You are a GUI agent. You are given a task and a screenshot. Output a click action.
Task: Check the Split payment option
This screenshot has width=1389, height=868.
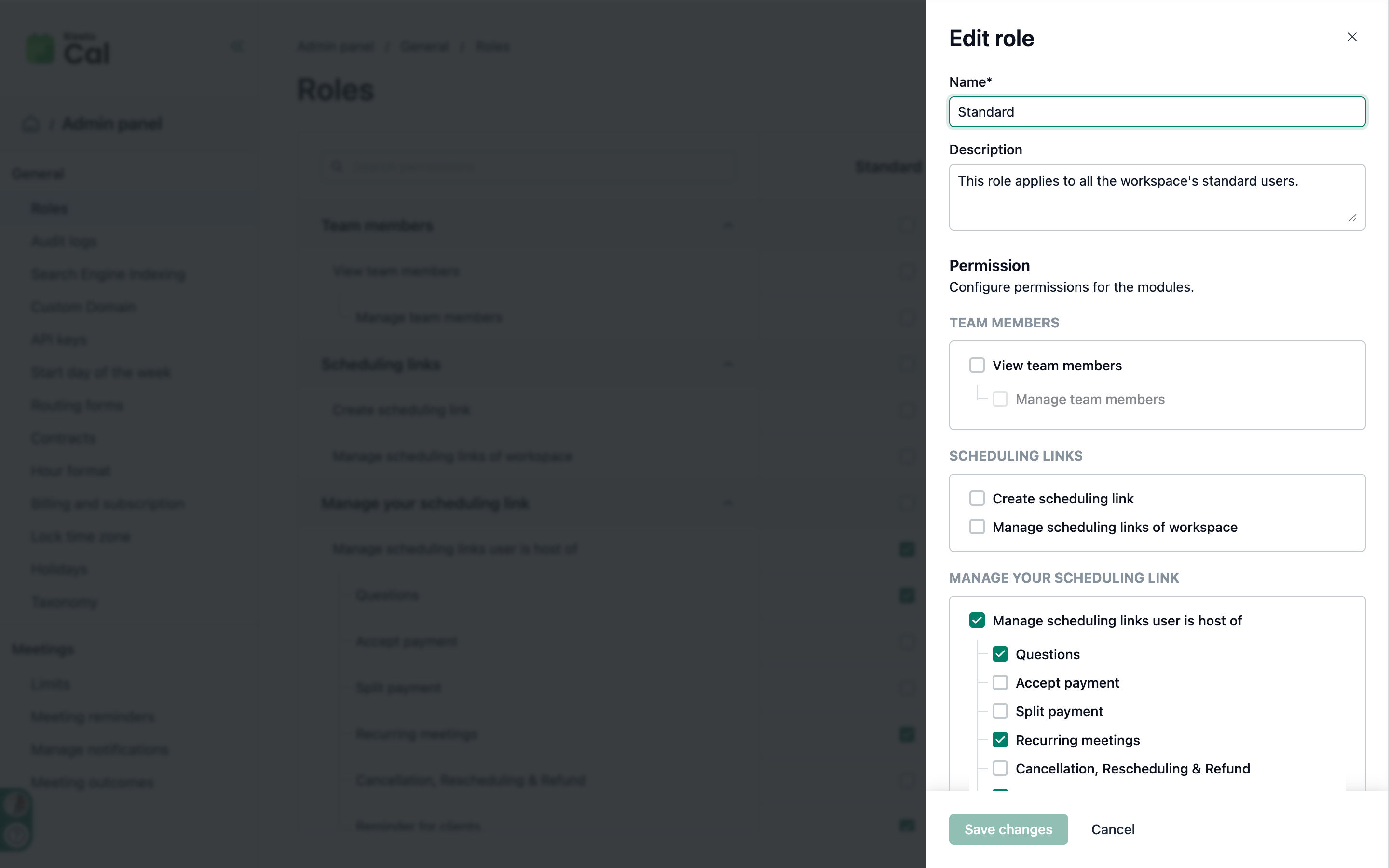(1000, 711)
